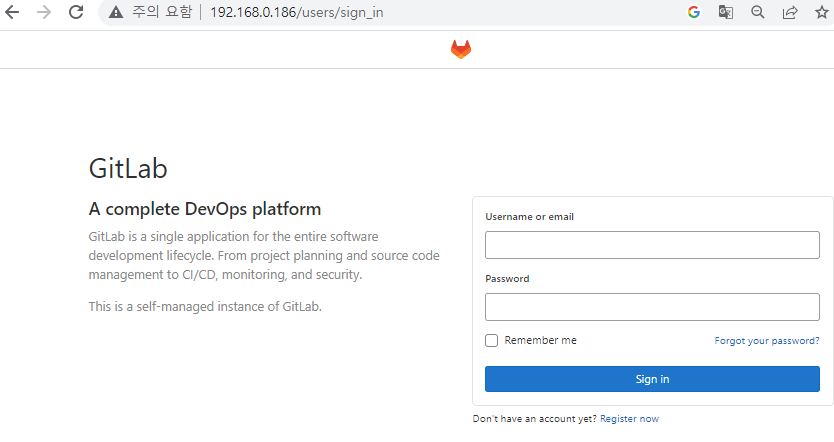Click the GitLab fox logo
Image resolution: width=834 pixels, height=442 pixels.
coord(461,49)
